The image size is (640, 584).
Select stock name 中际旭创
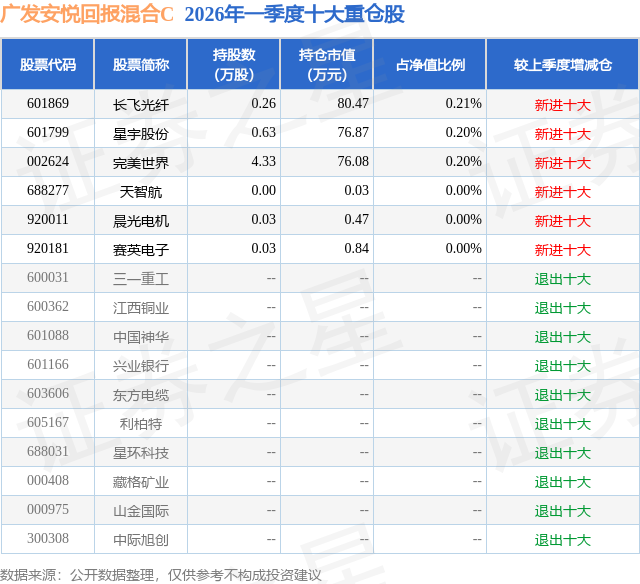click(x=141, y=540)
